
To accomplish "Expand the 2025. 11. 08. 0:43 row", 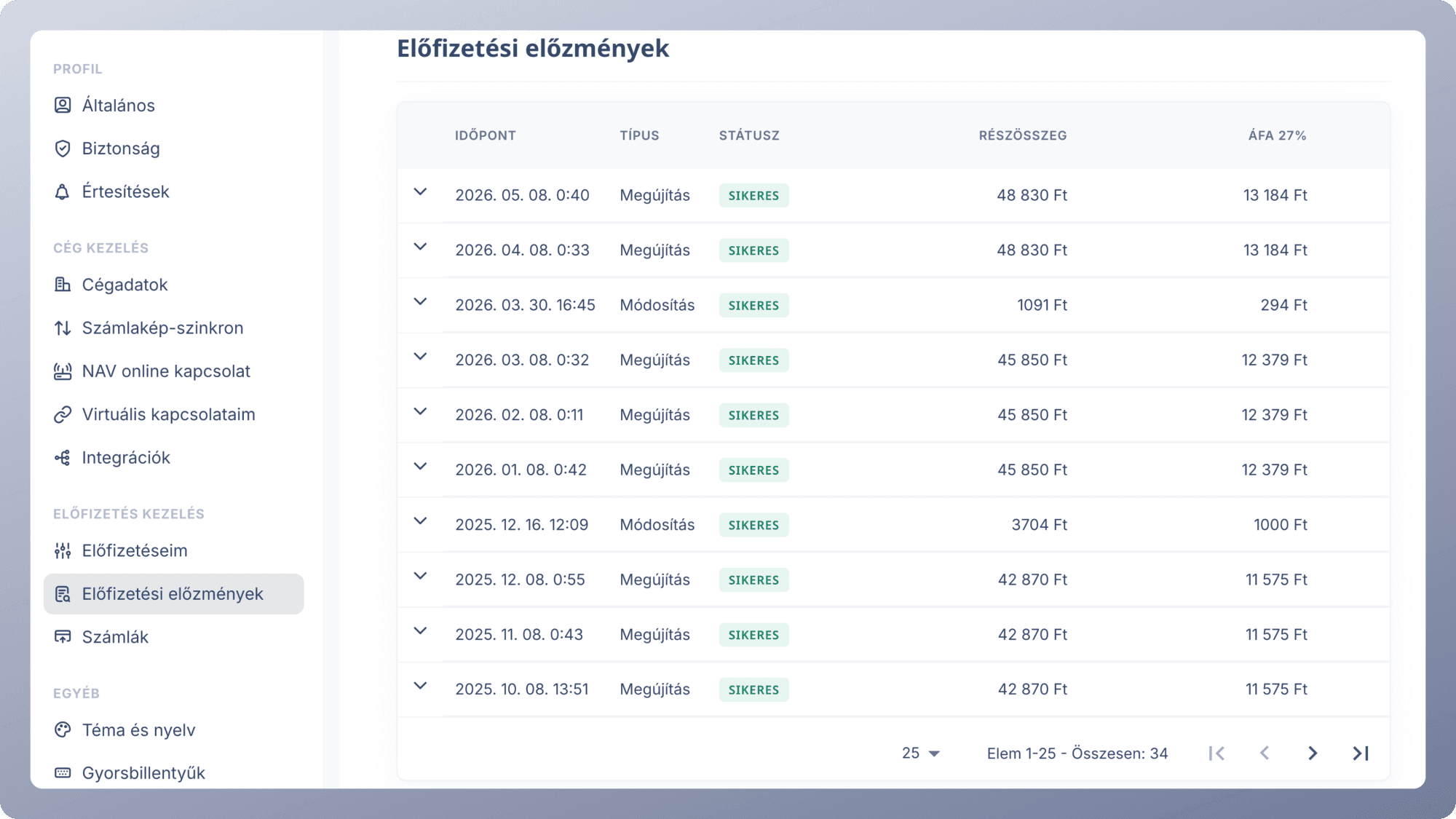I will (x=420, y=631).
